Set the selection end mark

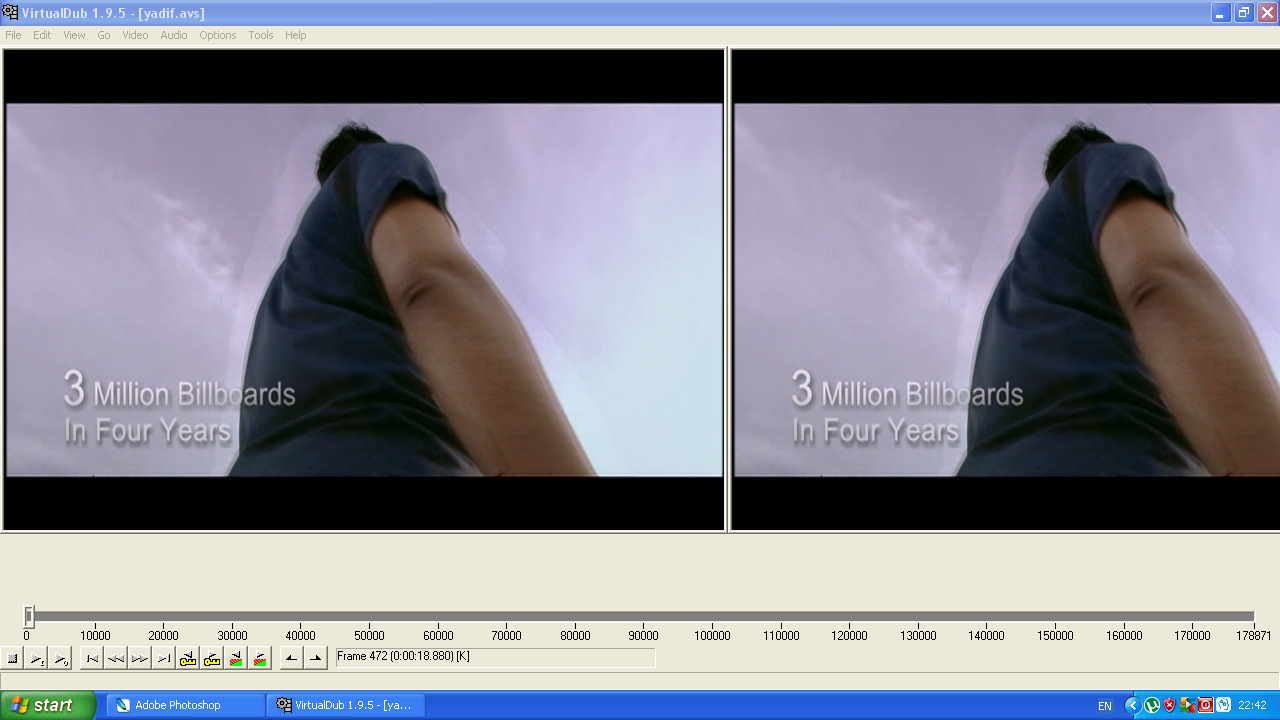pyautogui.click(x=315, y=658)
